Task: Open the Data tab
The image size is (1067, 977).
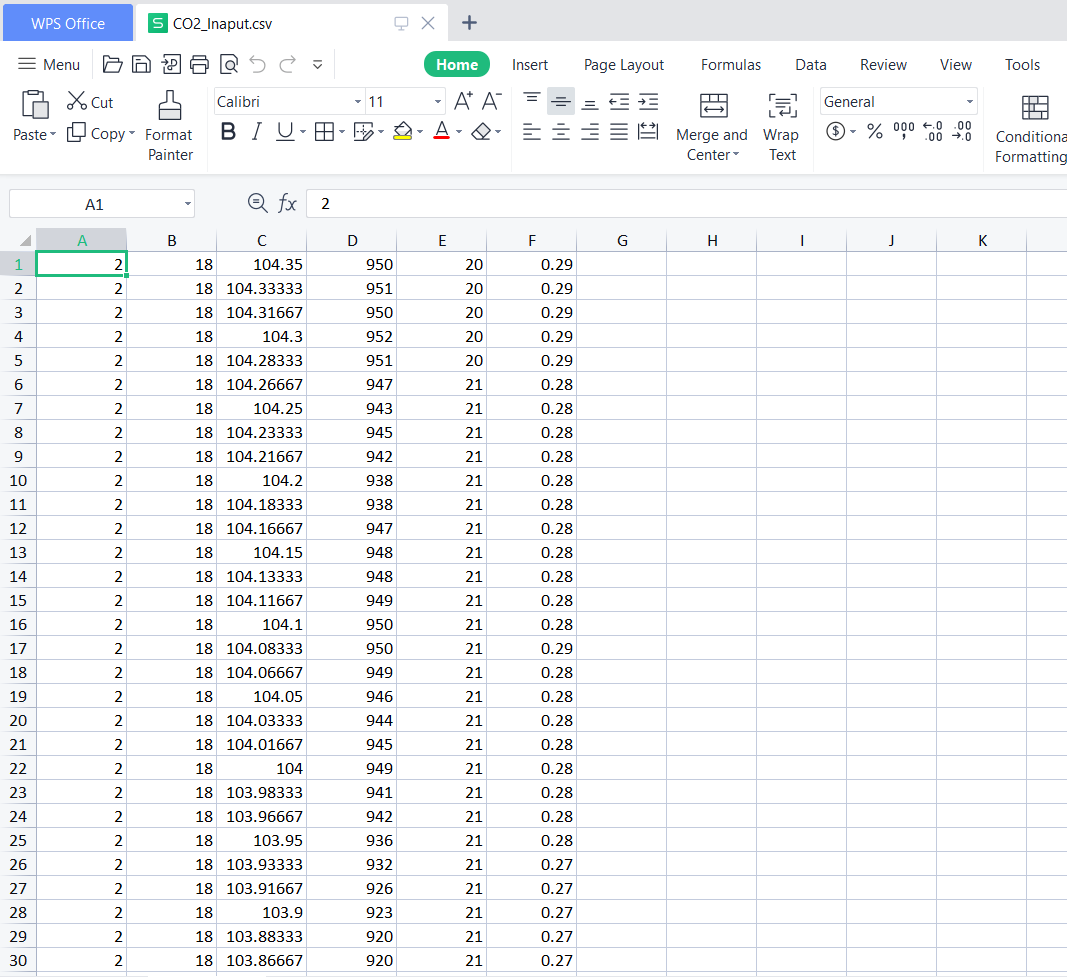Action: click(810, 65)
